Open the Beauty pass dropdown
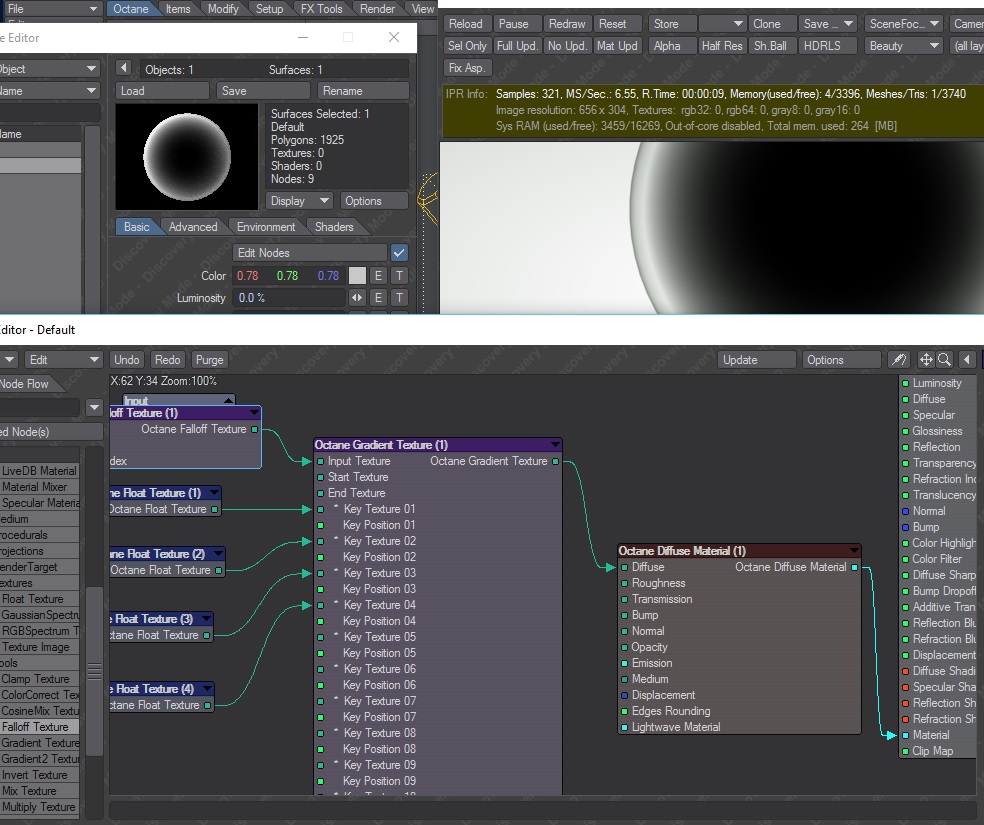Viewport: 984px width, 825px height. click(x=904, y=46)
